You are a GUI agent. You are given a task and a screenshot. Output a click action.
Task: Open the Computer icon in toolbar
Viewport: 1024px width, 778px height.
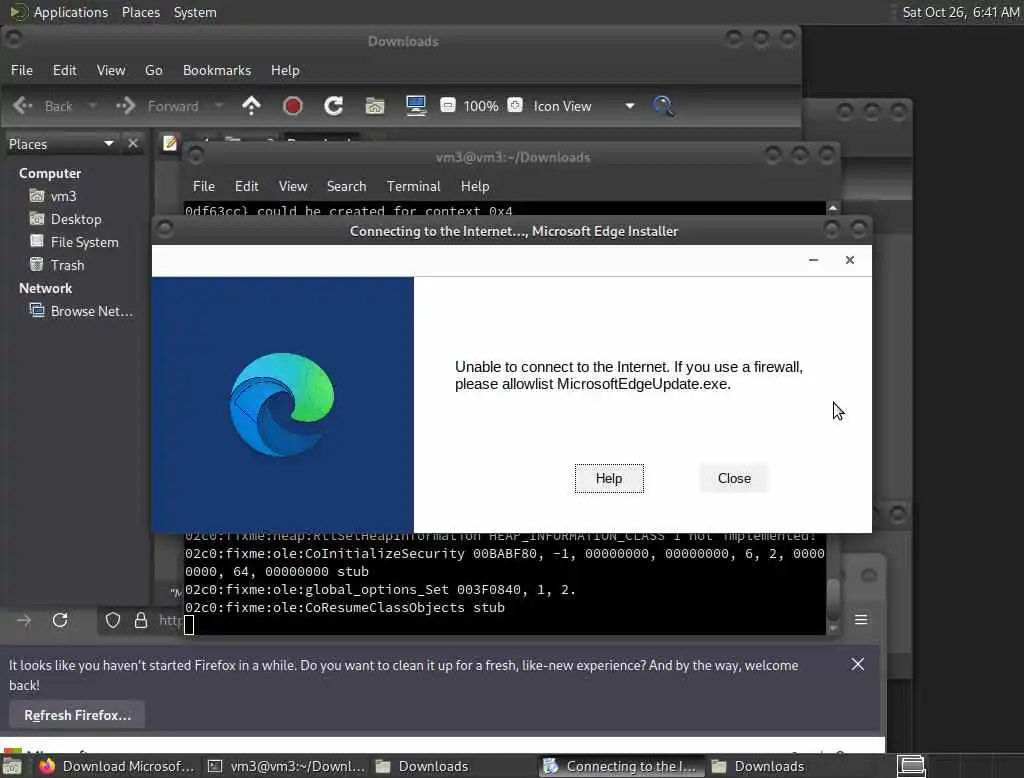[416, 106]
